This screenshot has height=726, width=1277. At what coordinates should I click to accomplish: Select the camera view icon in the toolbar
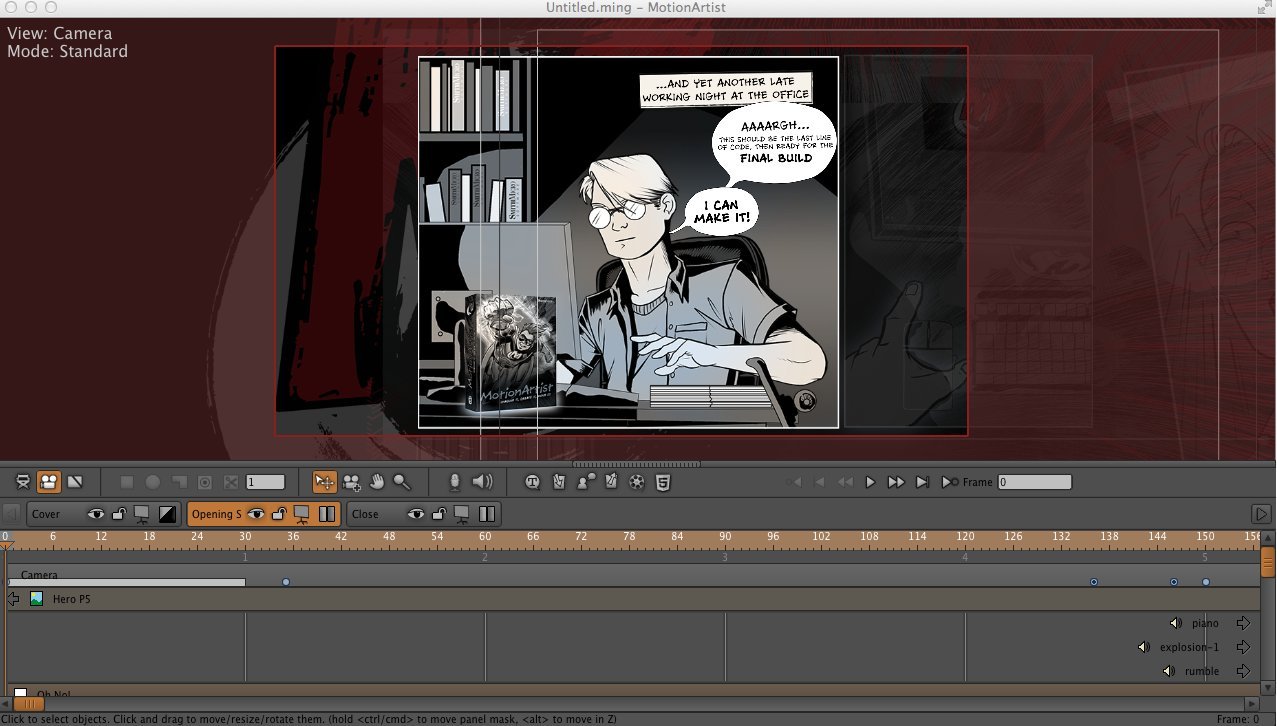pos(50,482)
